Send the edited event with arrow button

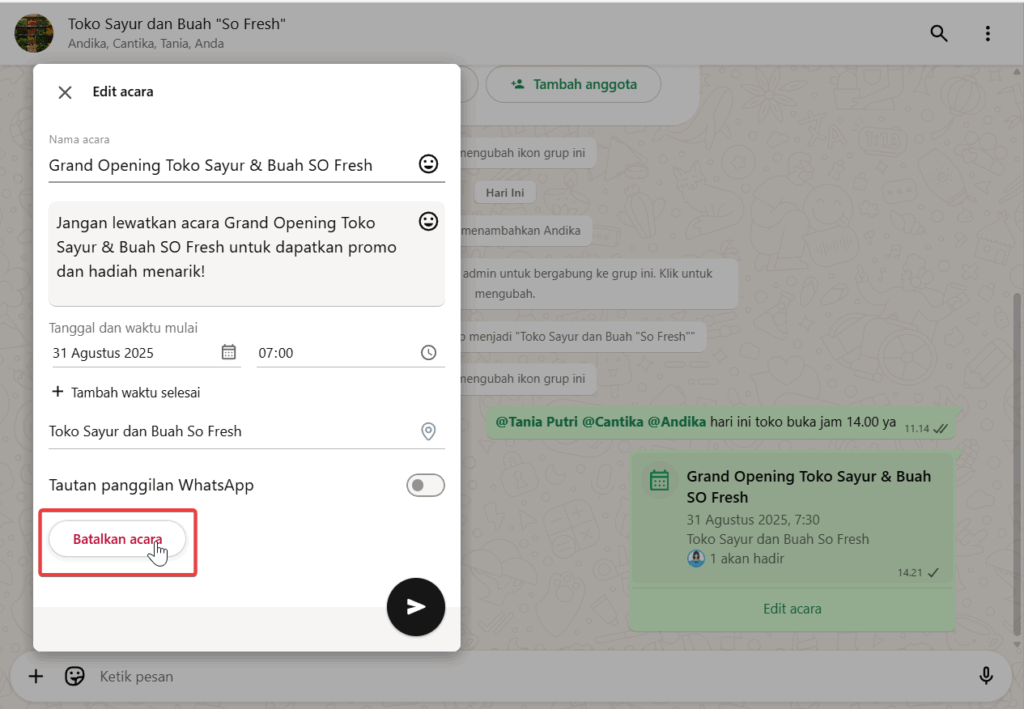pos(415,606)
